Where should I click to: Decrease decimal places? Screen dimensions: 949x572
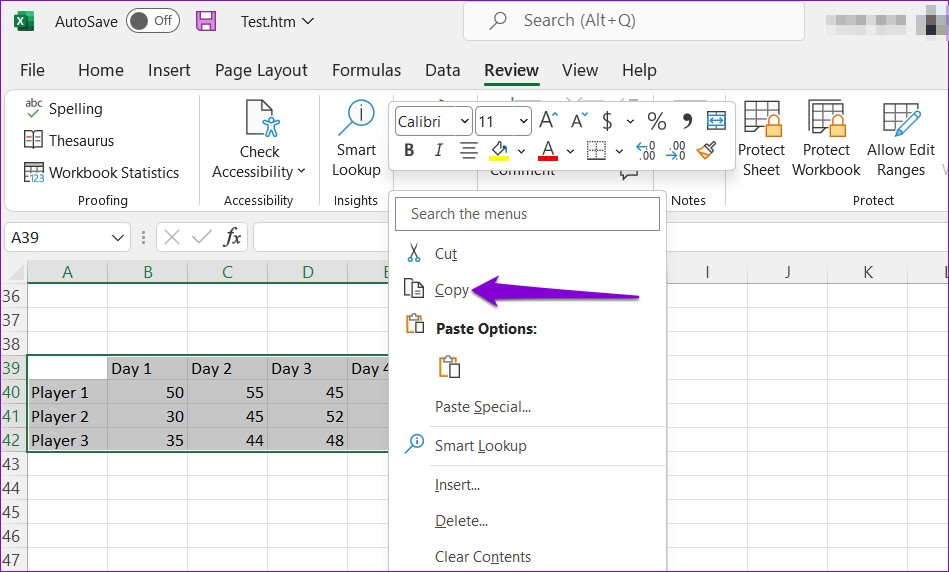pyautogui.click(x=675, y=150)
